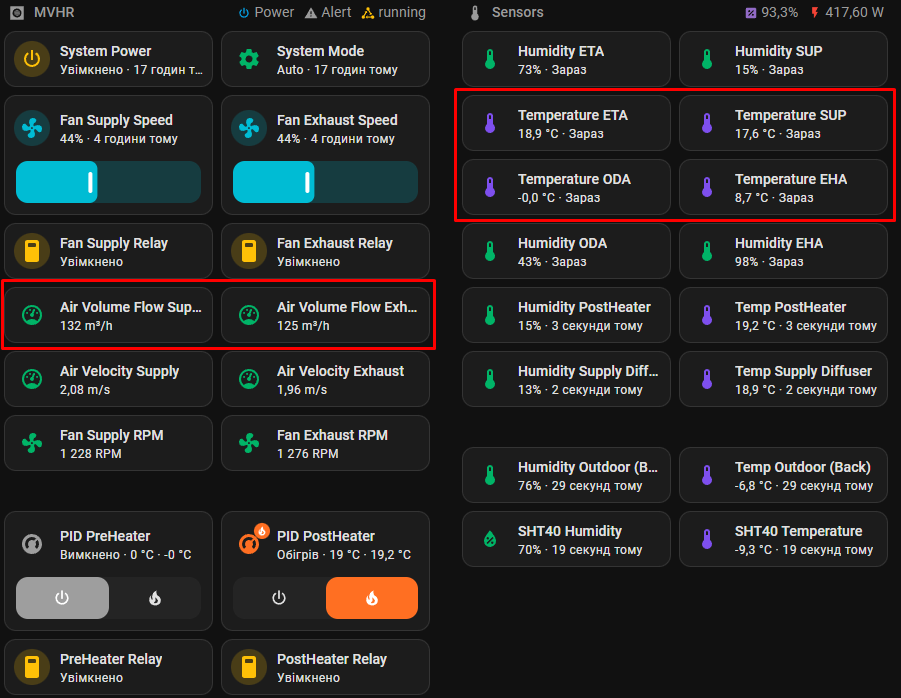The image size is (901, 698).
Task: Click the Fan Supply RPM icon
Action: point(32,444)
